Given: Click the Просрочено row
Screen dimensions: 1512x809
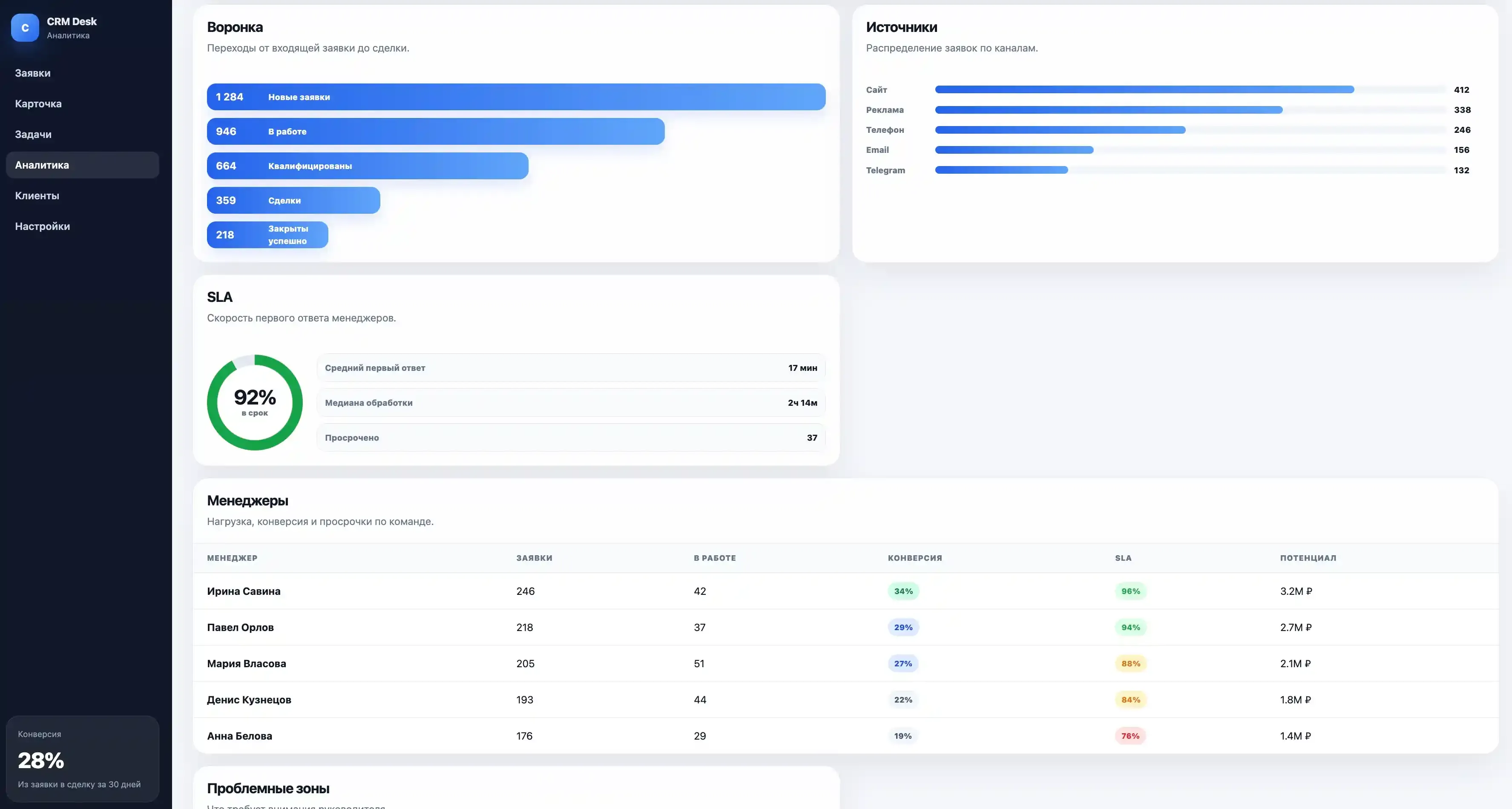Looking at the screenshot, I should tap(571, 438).
